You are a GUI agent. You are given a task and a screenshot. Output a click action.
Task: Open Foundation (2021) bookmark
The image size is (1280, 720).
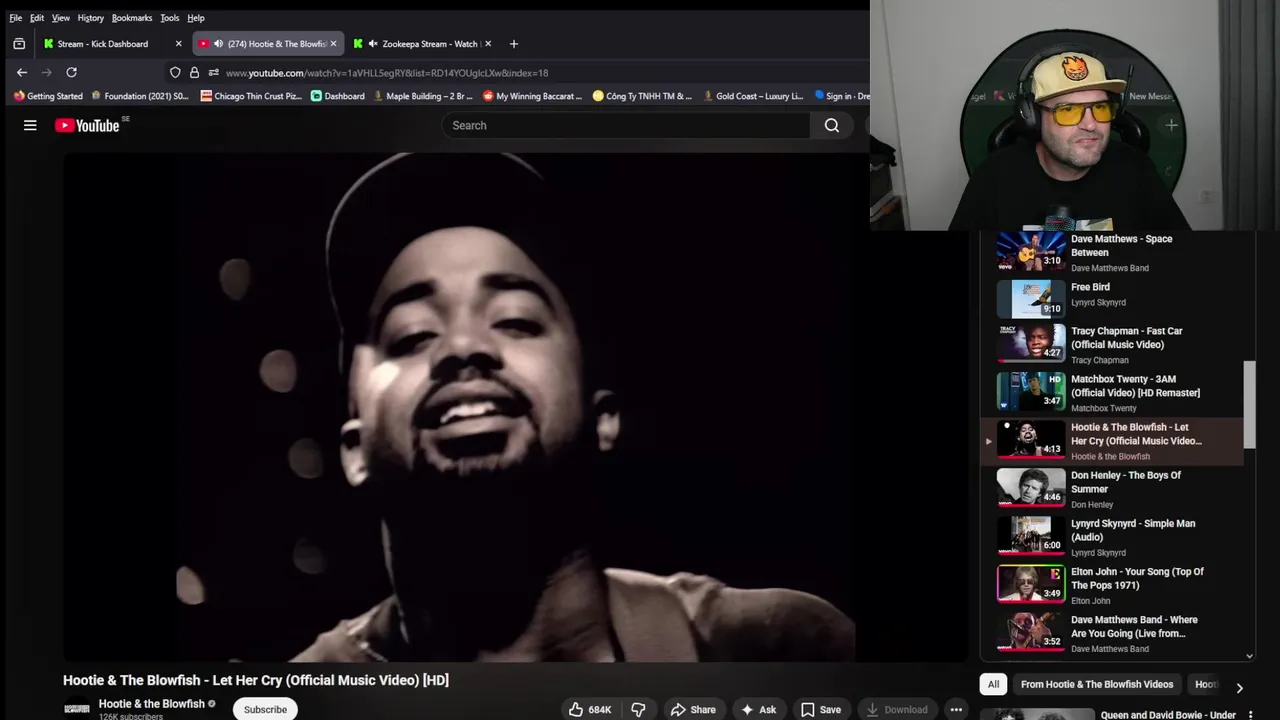point(140,96)
